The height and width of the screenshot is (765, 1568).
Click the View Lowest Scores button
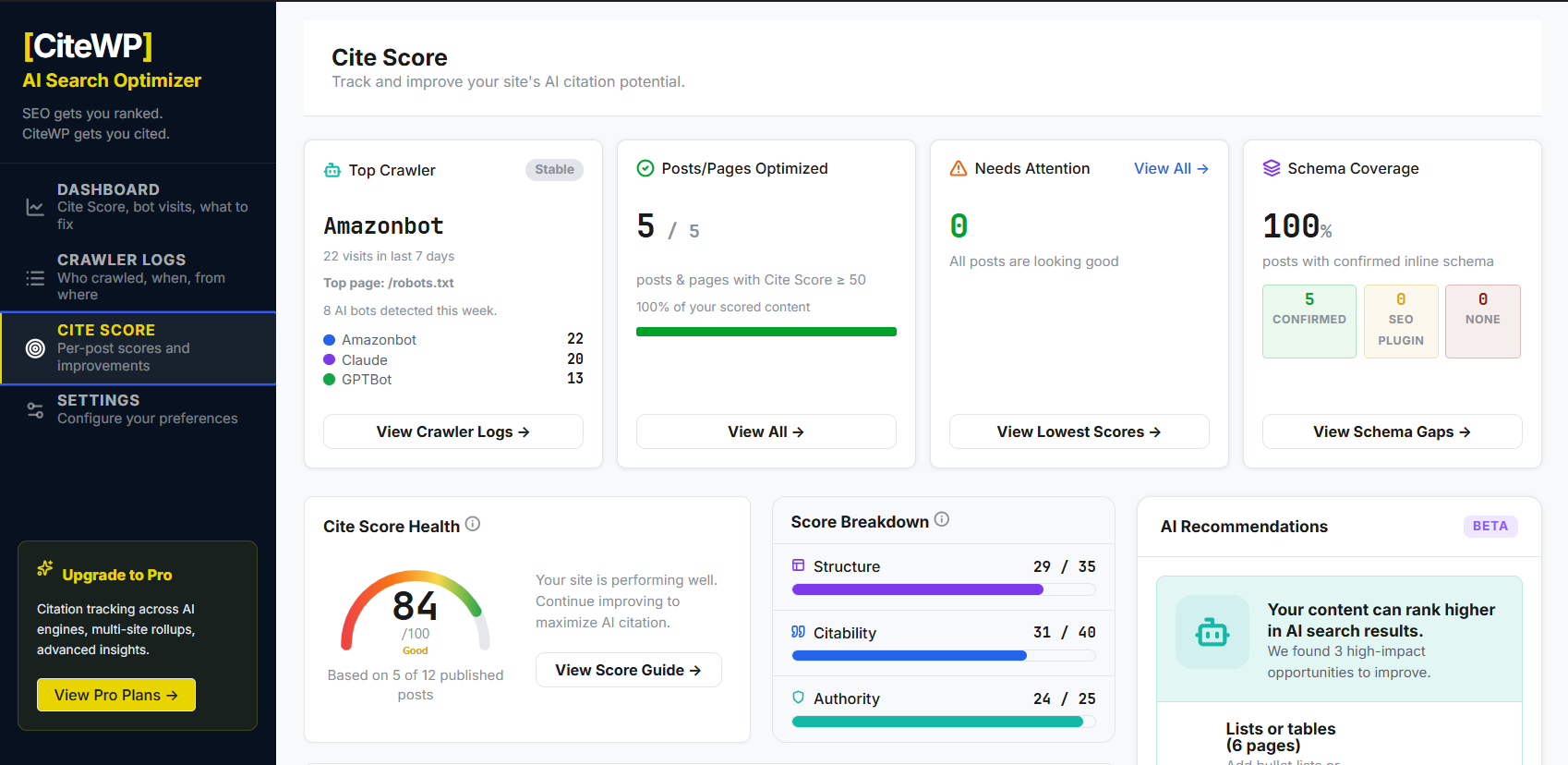(x=1080, y=431)
